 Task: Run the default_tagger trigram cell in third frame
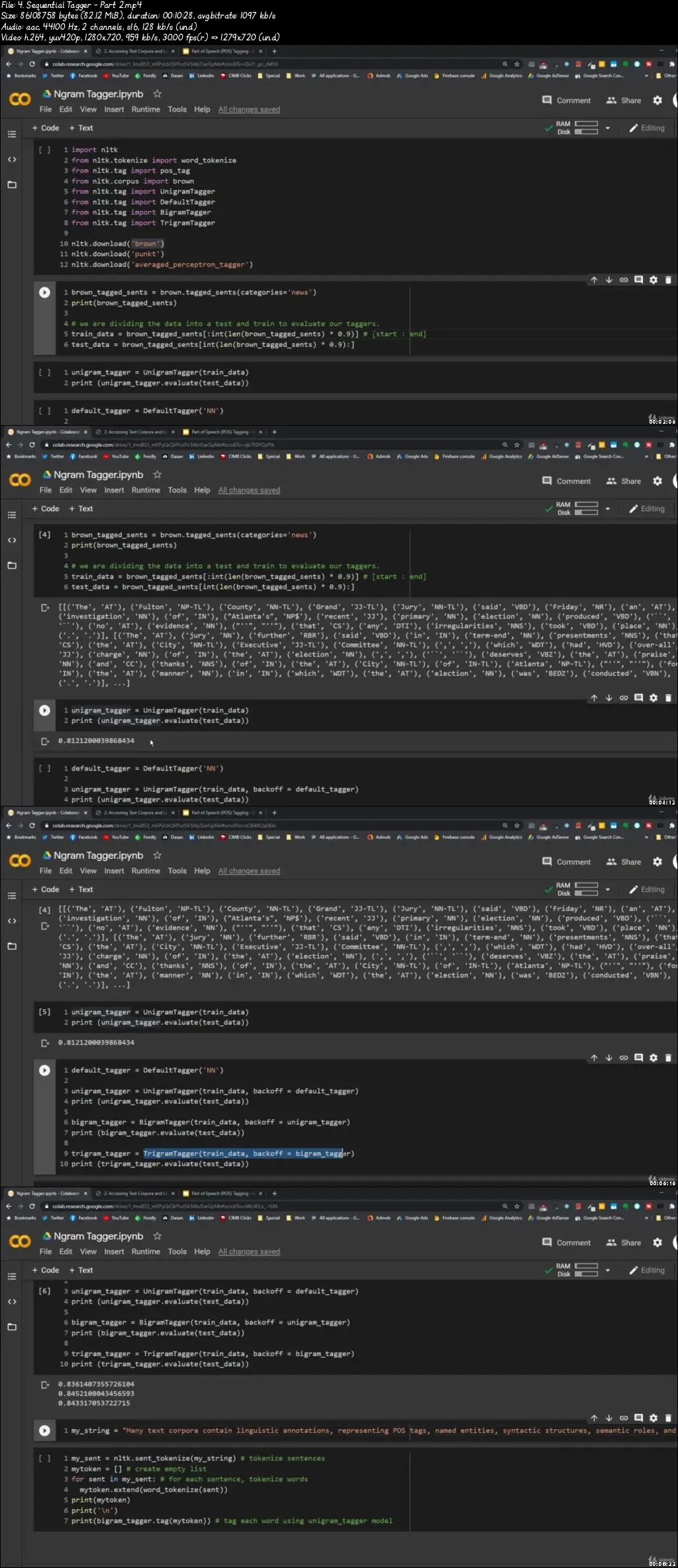[x=44, y=1070]
